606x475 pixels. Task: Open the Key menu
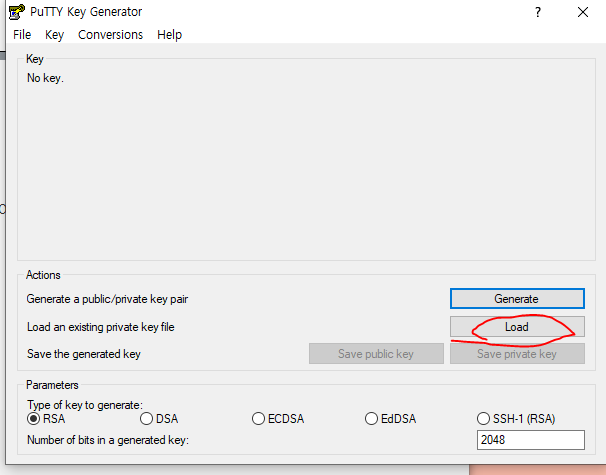click(x=54, y=35)
